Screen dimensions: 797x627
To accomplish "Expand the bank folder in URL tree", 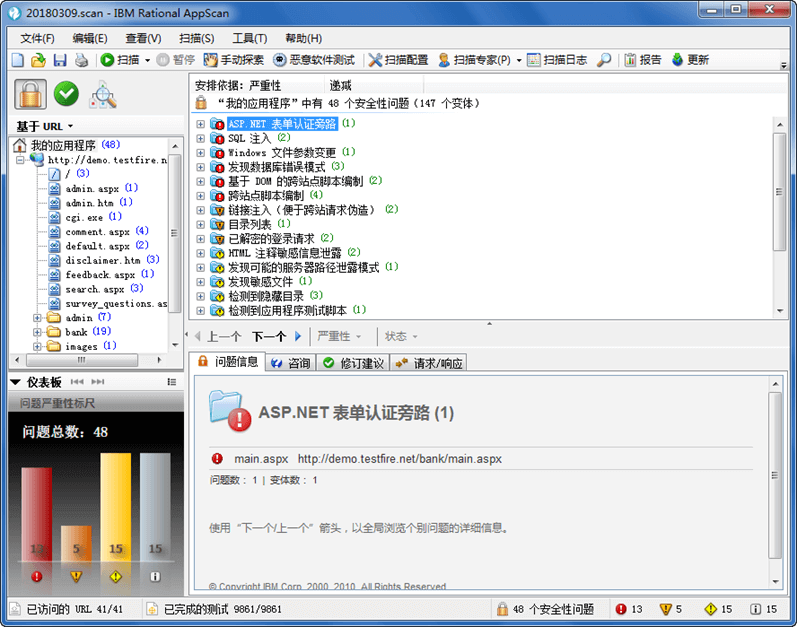I will pyautogui.click(x=37, y=332).
